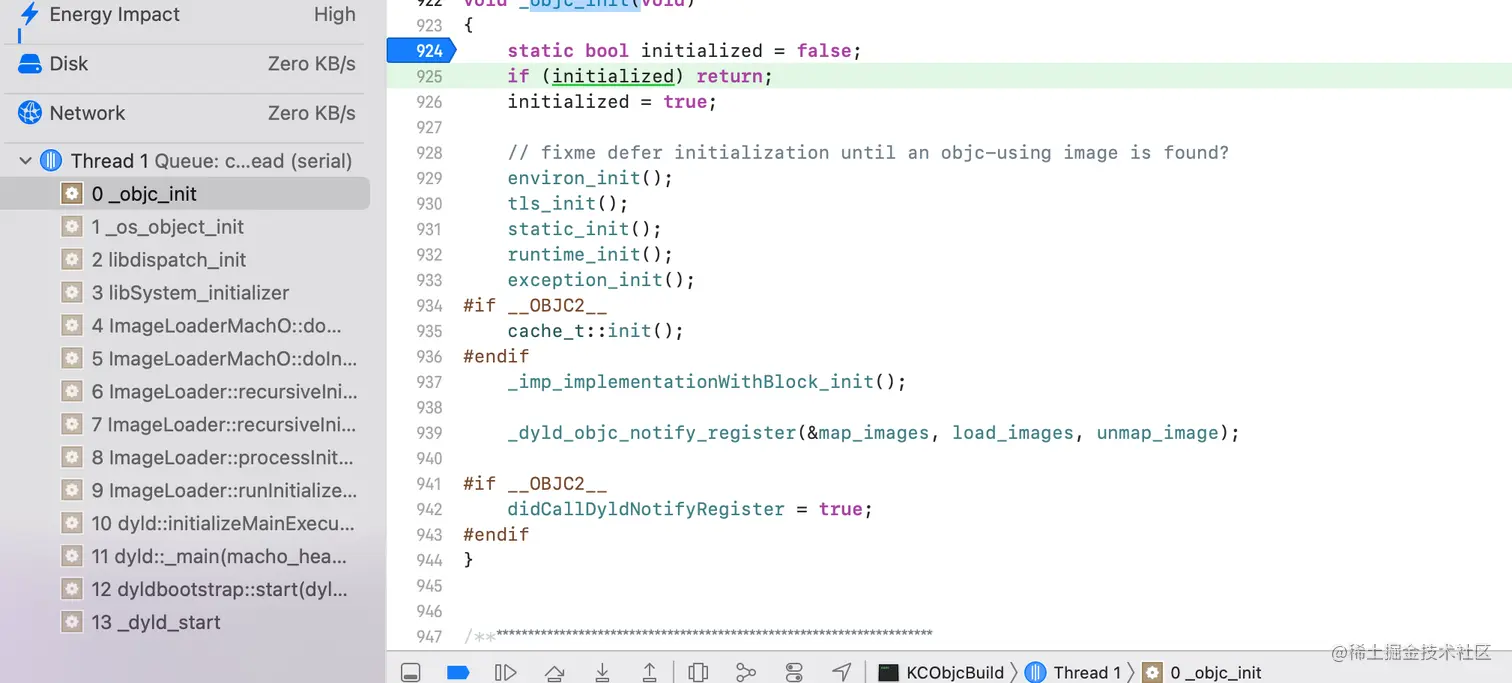
Task: Open the Disk gauge report
Action: pyautogui.click(x=187, y=64)
